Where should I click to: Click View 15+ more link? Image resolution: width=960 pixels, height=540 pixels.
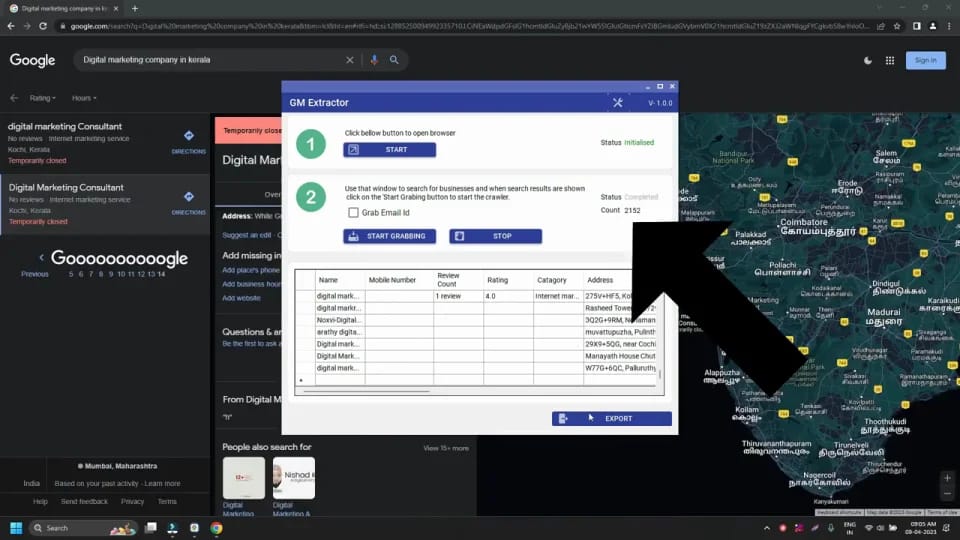pos(446,448)
